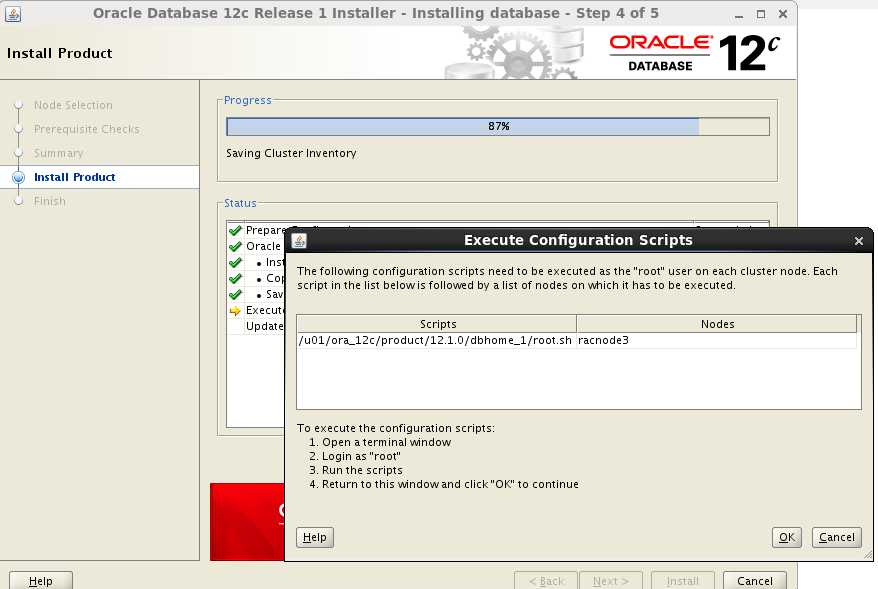Select the Summary step bullet
Viewport: 878px width, 589px height.
tap(18, 153)
